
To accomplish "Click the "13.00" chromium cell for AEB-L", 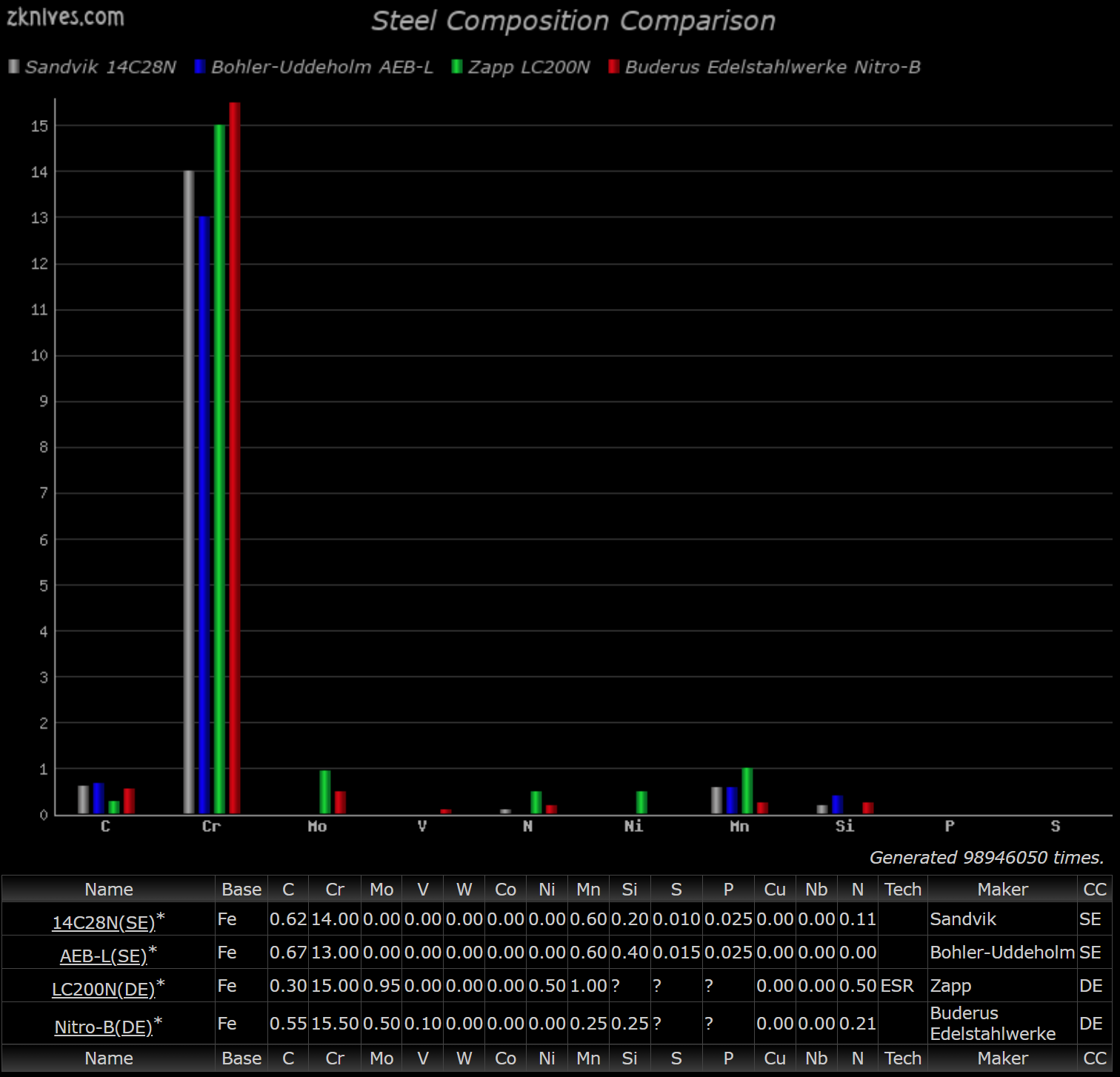I will (335, 953).
